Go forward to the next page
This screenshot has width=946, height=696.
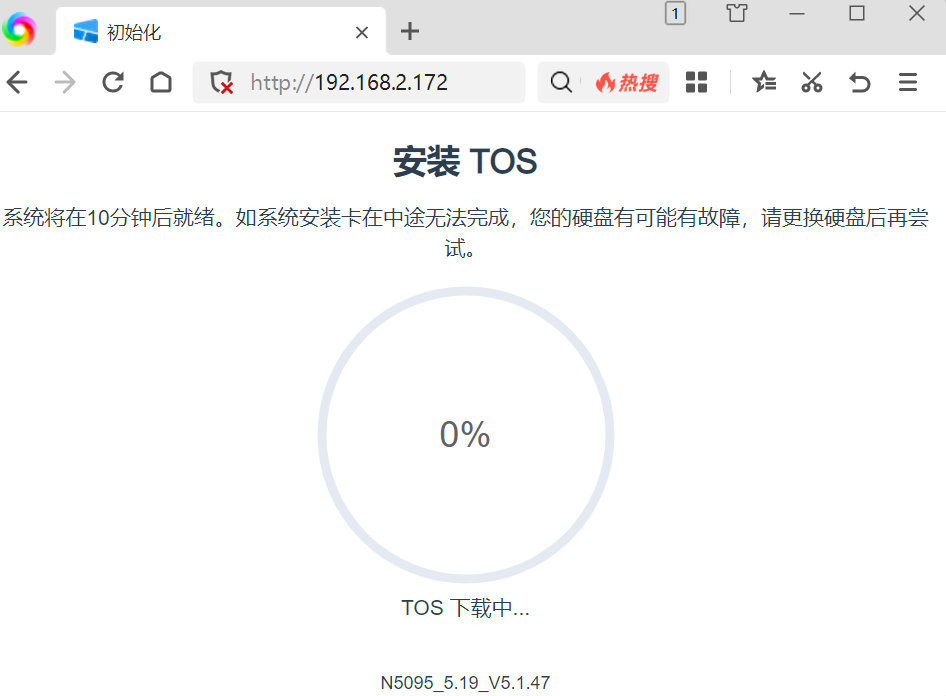[x=65, y=82]
